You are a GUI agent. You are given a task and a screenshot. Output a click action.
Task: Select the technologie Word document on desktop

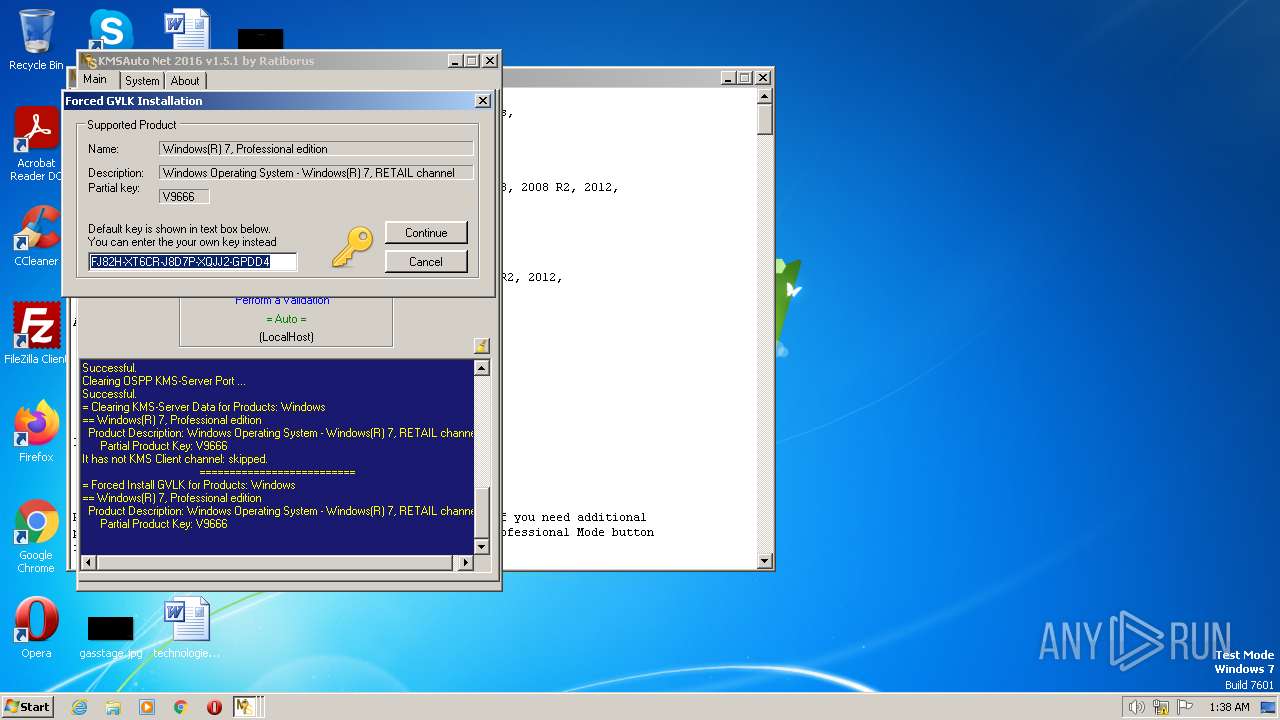186,628
